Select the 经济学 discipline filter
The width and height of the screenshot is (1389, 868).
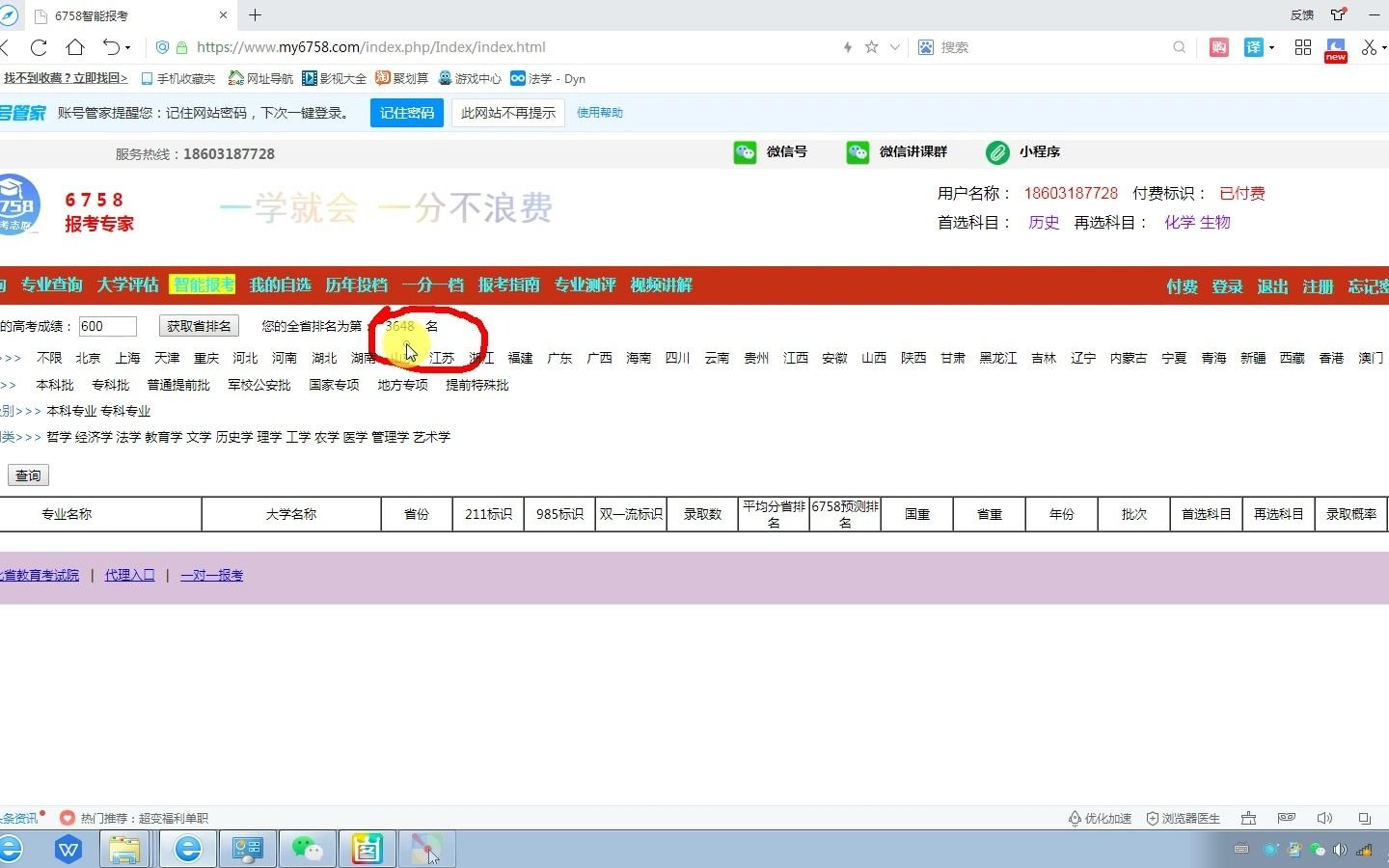click(94, 437)
